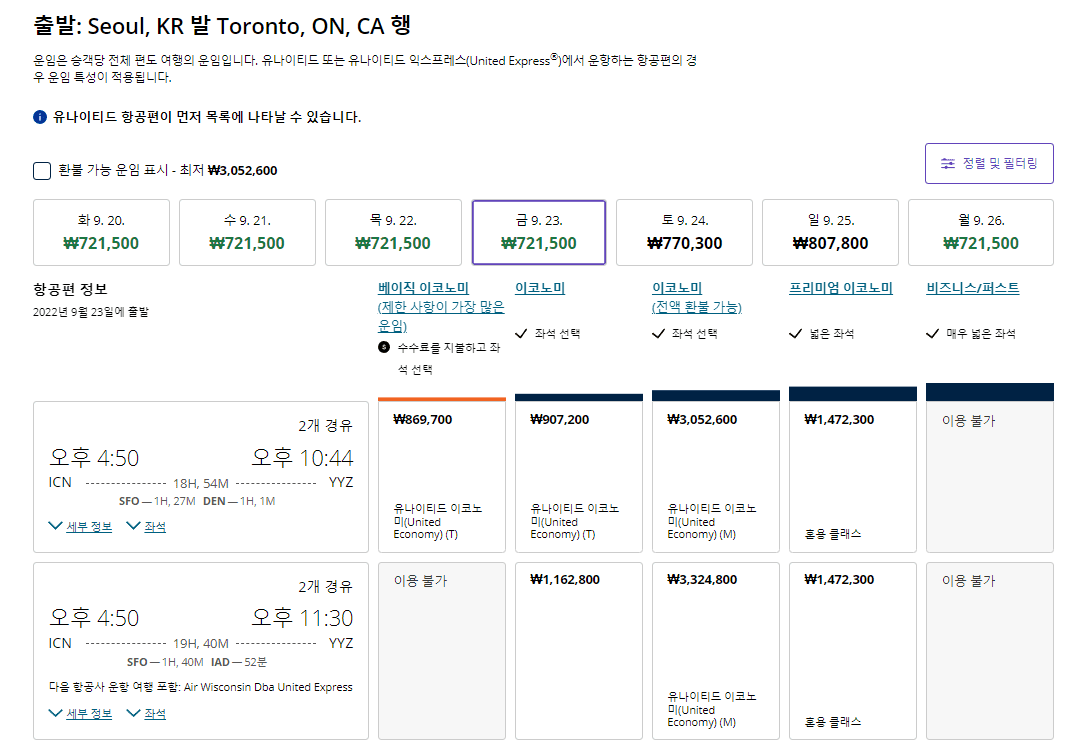Select the 수 9.21 date tab
The height and width of the screenshot is (743, 1084).
pyautogui.click(x=247, y=232)
